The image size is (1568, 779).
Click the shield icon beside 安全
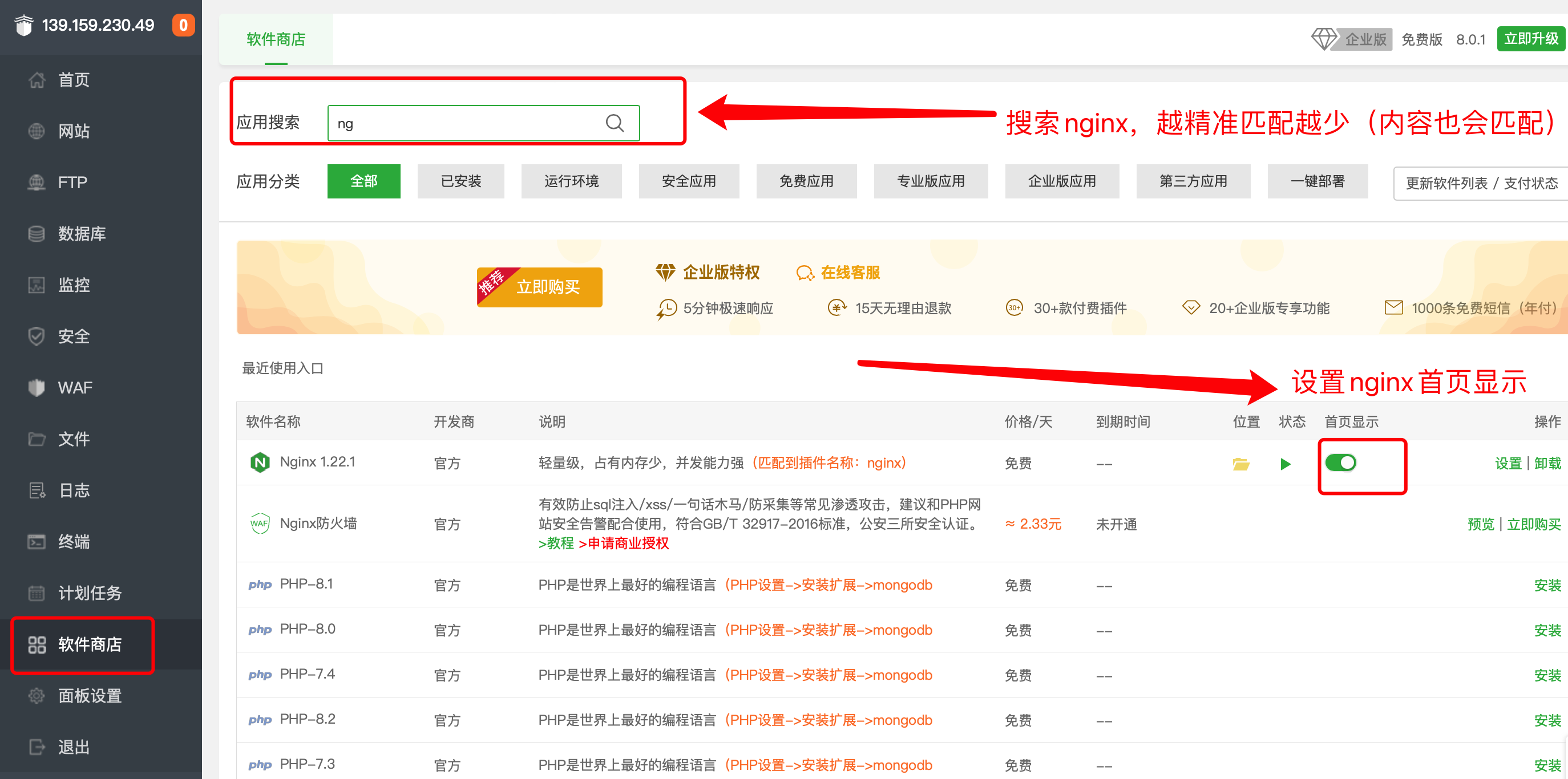click(37, 336)
